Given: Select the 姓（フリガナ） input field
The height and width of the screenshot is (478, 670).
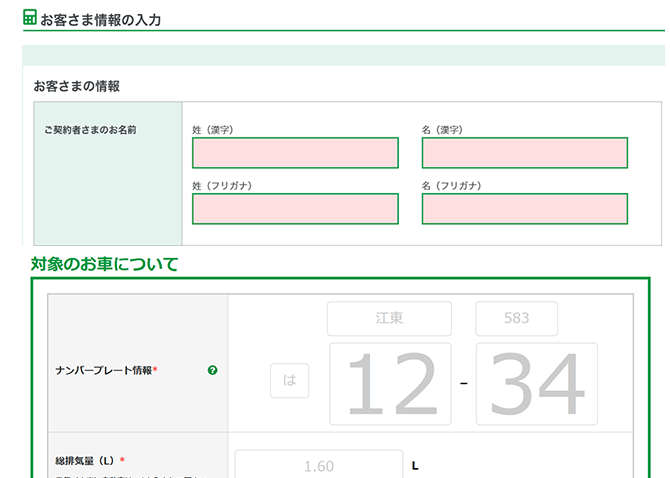Looking at the screenshot, I should 295,209.
